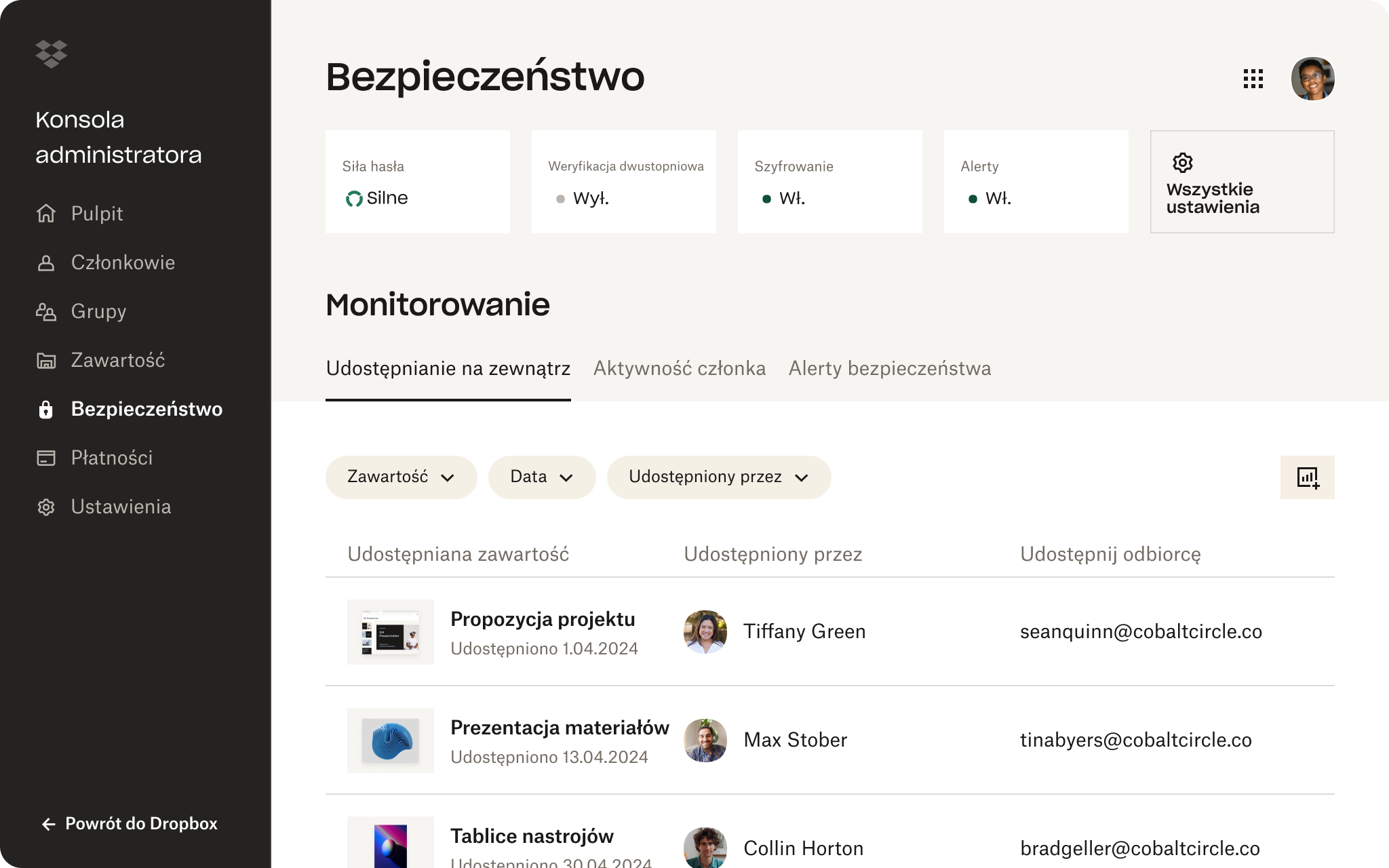Open the Weryfikacja dwustopniowa card
This screenshot has width=1389, height=868.
(x=624, y=182)
